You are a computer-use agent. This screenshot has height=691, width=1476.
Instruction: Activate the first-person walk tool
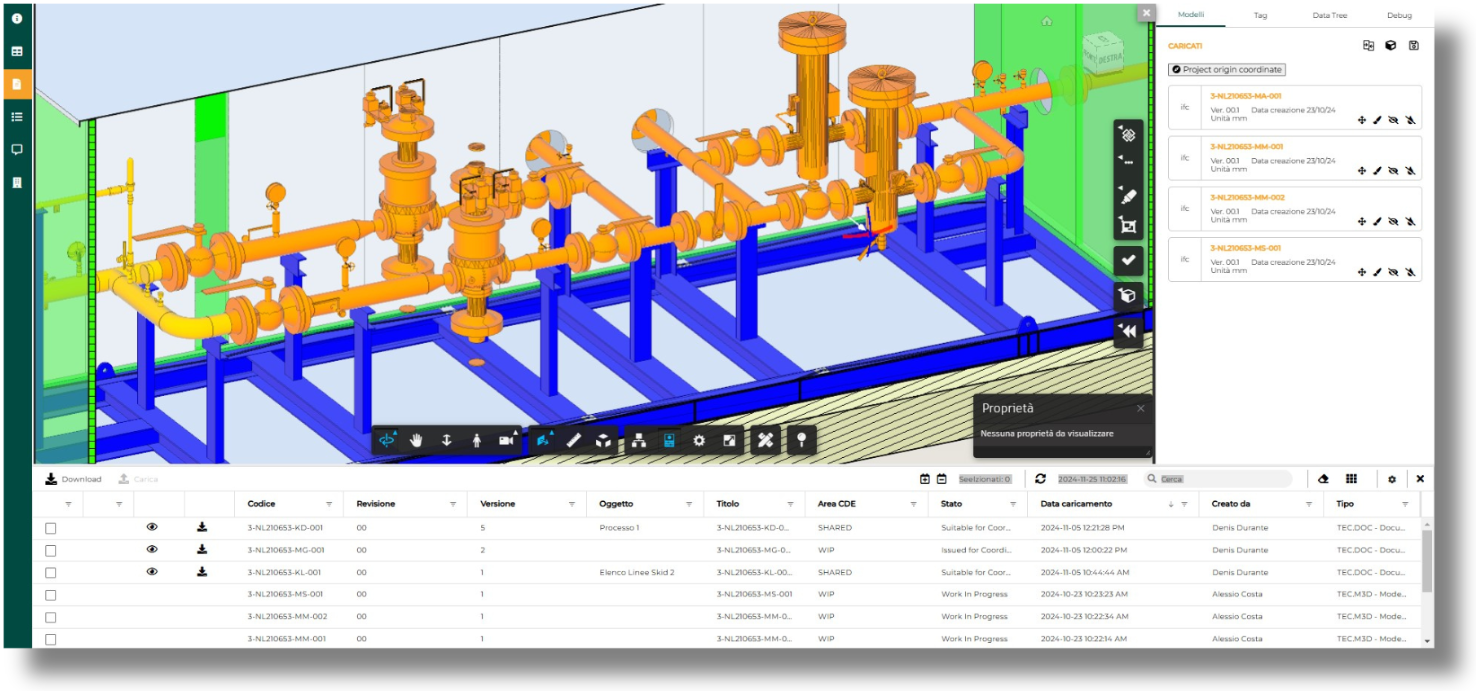[477, 440]
